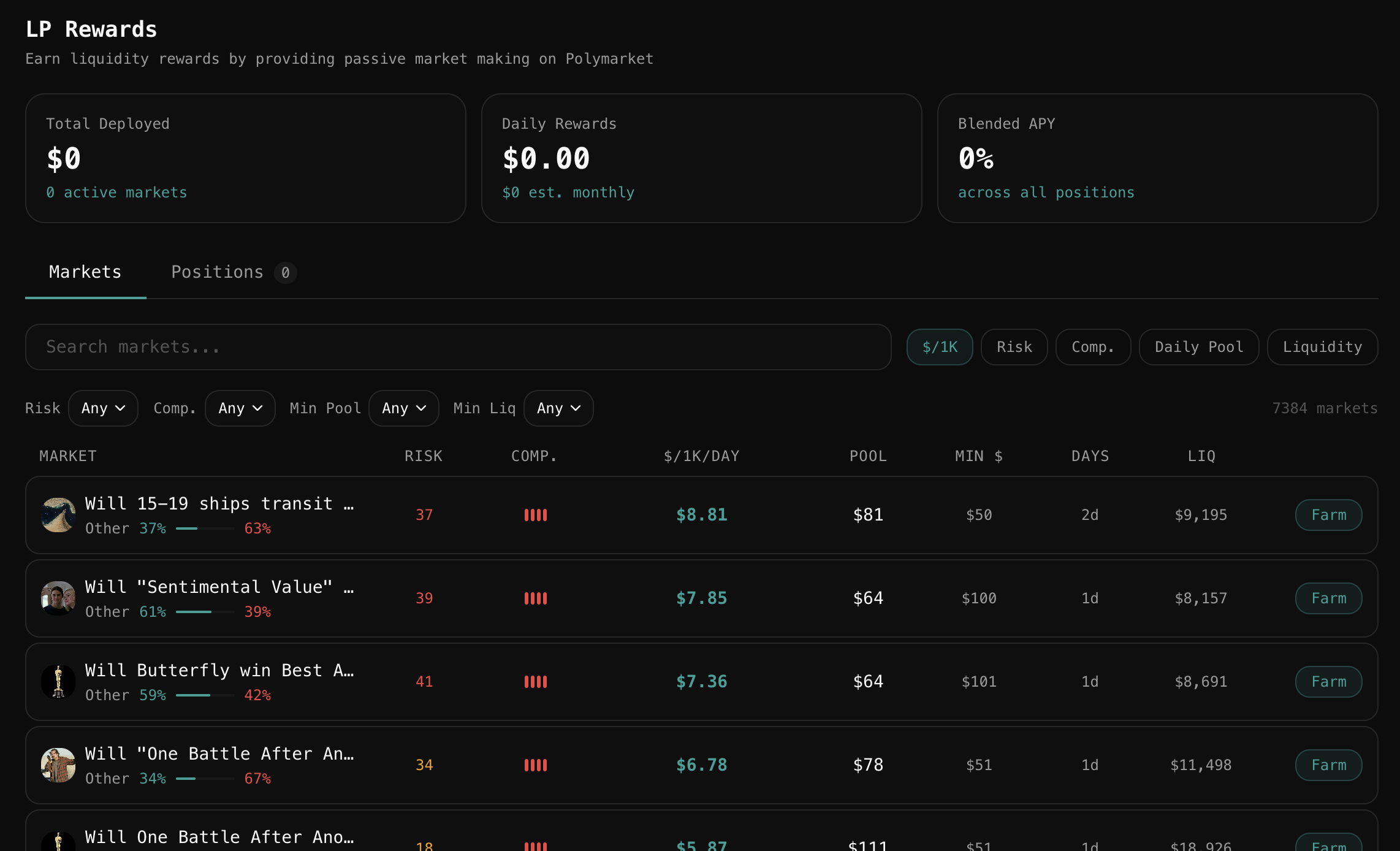Viewport: 1400px width, 851px height.
Task: Expand the Min Pool dropdown
Action: [403, 408]
